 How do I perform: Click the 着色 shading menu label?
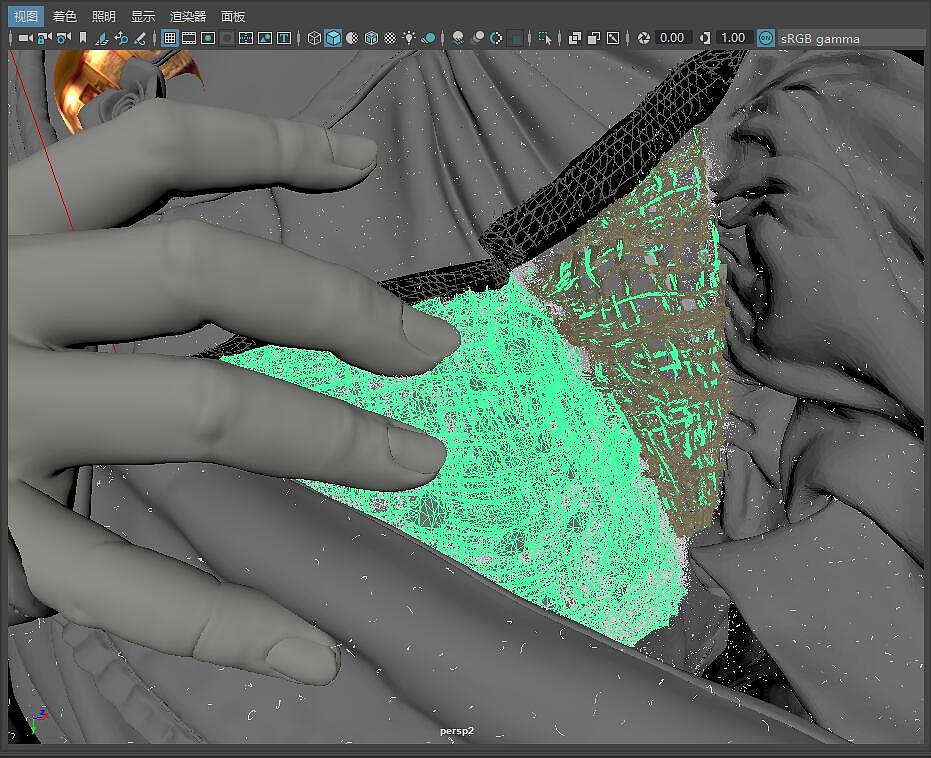coord(66,16)
